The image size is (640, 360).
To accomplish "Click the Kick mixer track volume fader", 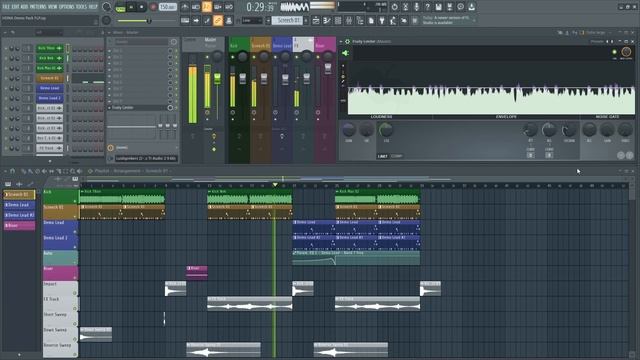I will click(243, 78).
